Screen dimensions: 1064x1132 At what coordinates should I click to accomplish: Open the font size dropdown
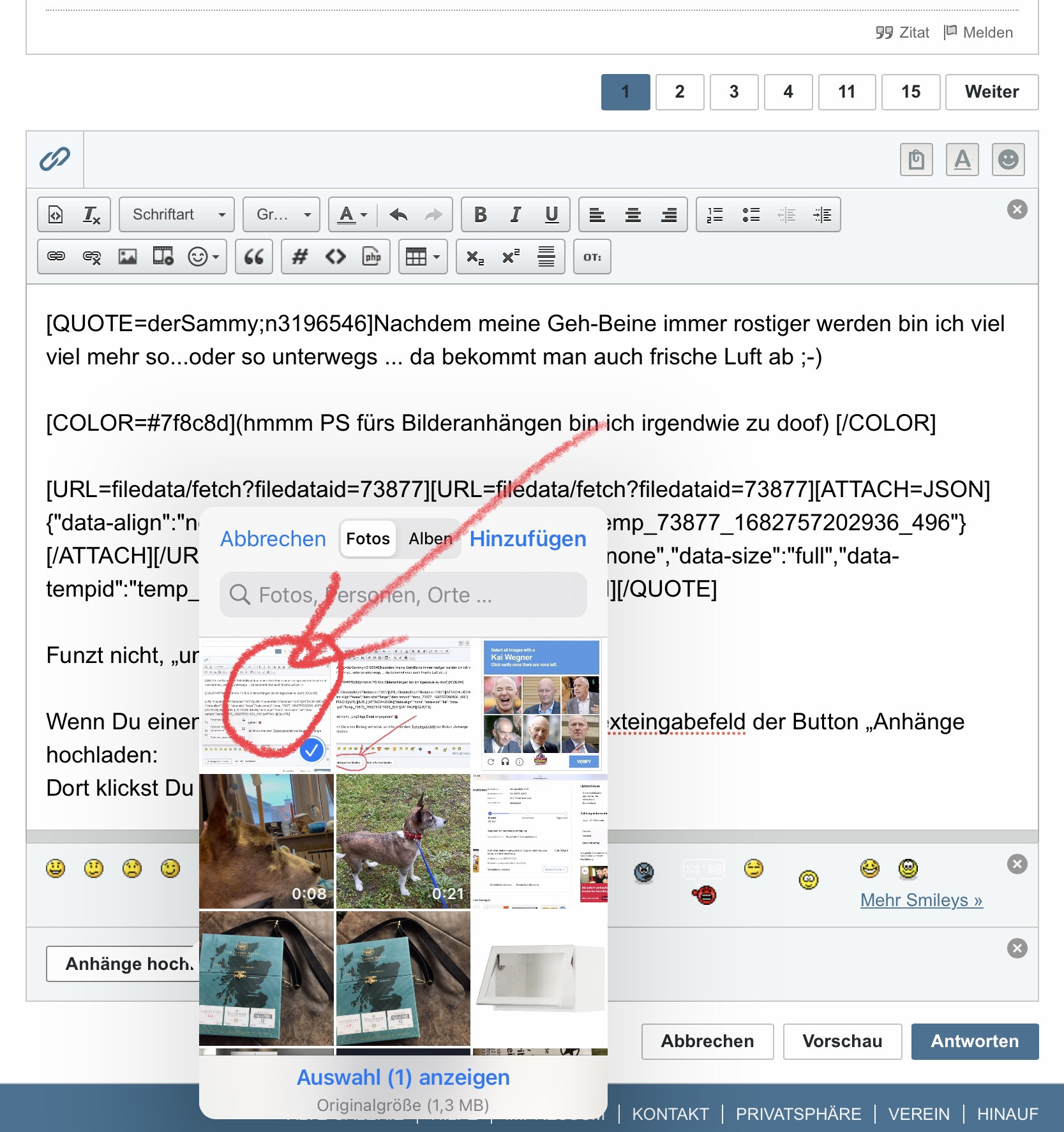click(x=281, y=215)
